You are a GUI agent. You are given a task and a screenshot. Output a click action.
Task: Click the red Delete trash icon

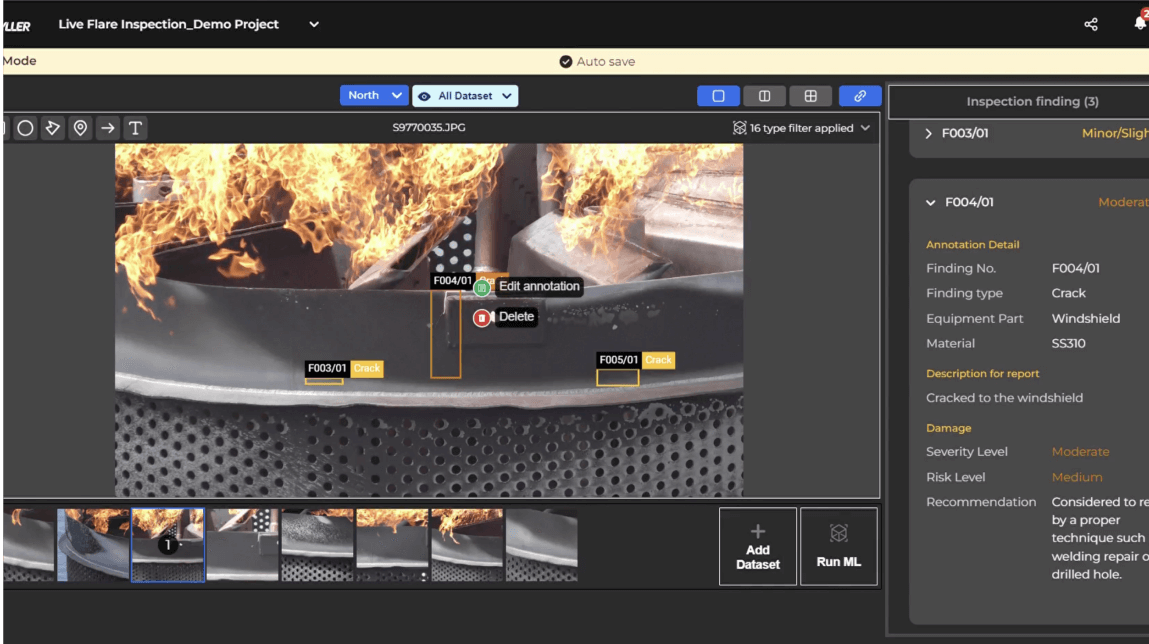482,318
